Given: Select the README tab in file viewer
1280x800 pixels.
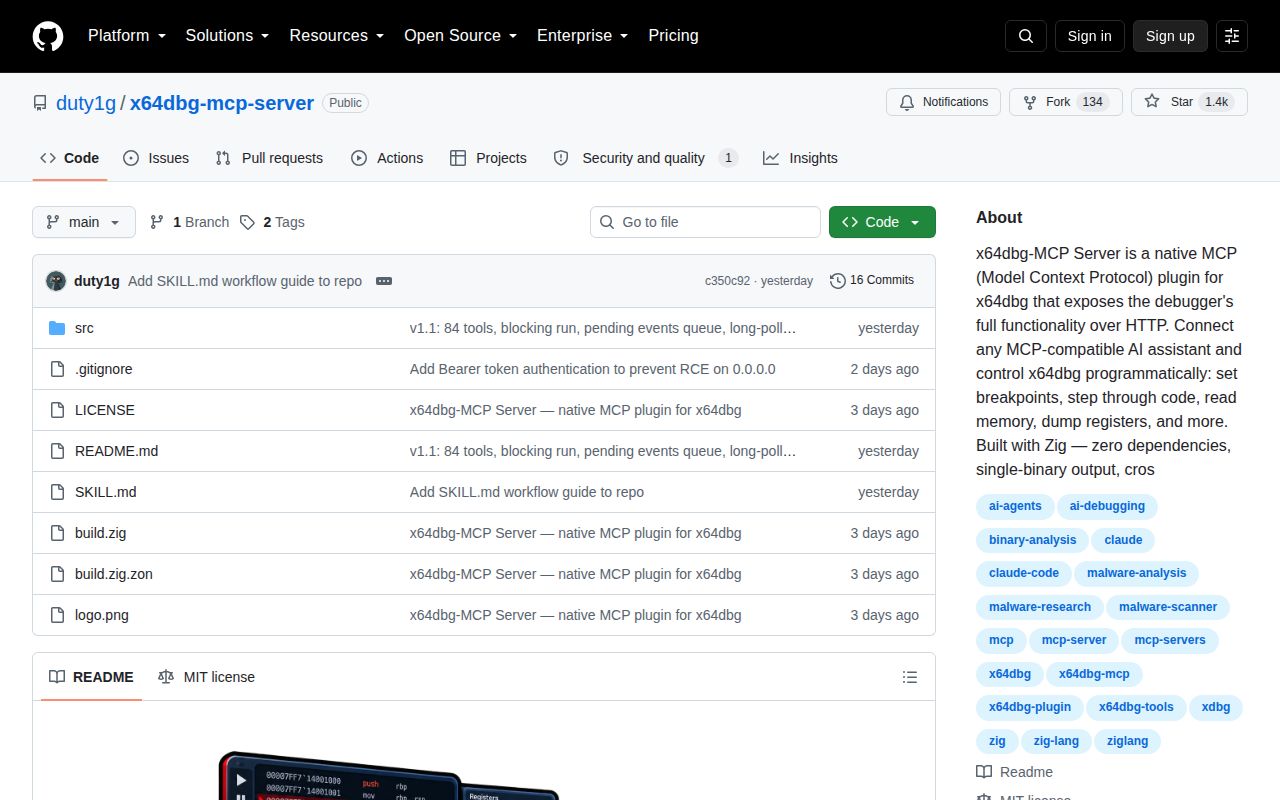Looking at the screenshot, I should click(x=91, y=677).
